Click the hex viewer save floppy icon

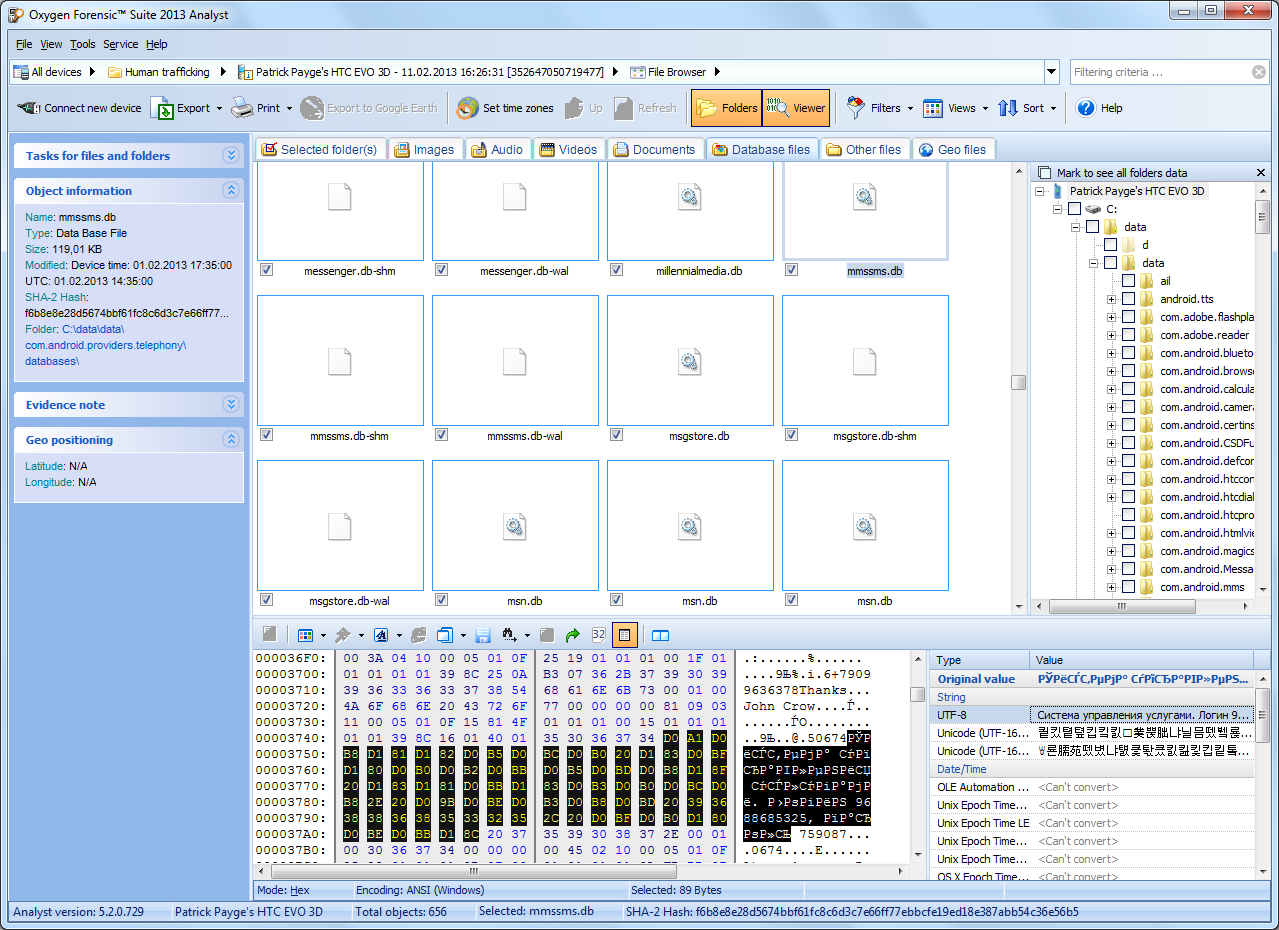coord(483,635)
